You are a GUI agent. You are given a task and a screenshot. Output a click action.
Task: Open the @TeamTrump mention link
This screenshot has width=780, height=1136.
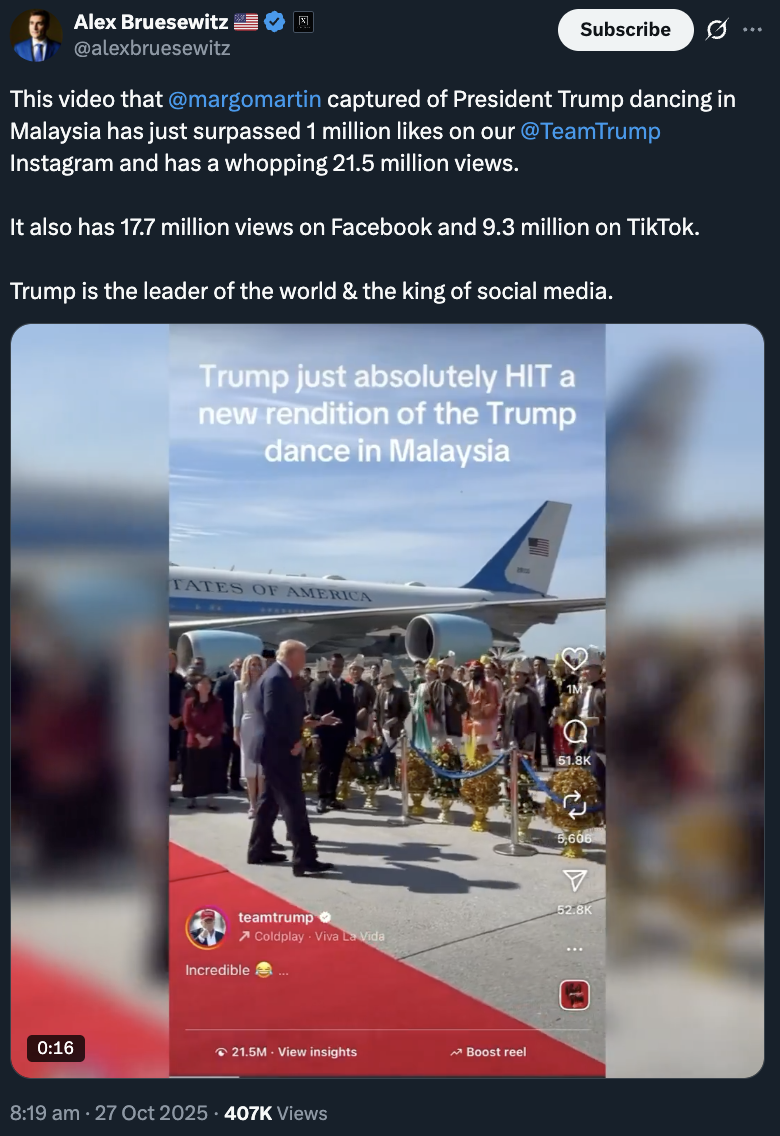tap(590, 131)
